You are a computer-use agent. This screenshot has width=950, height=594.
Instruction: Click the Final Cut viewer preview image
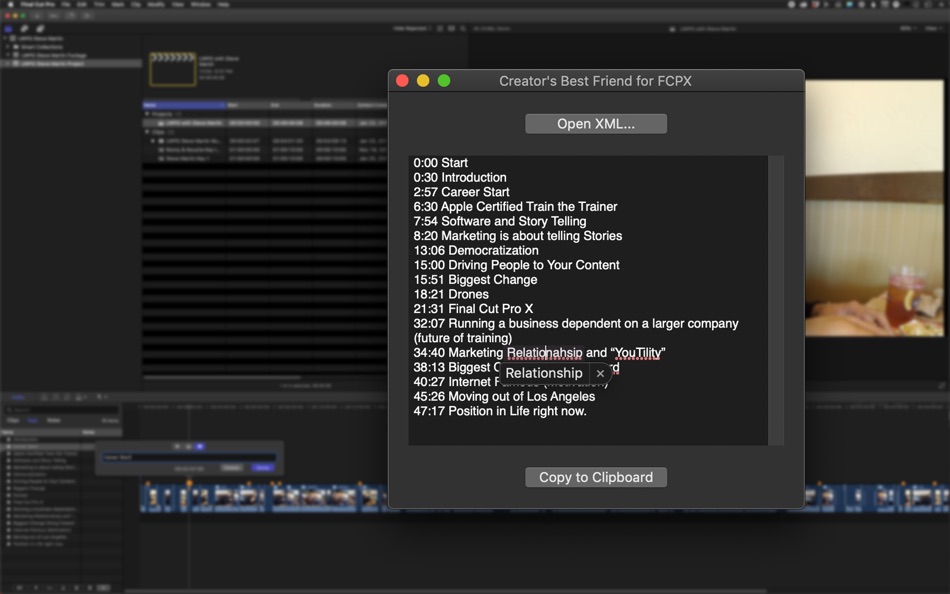point(874,208)
